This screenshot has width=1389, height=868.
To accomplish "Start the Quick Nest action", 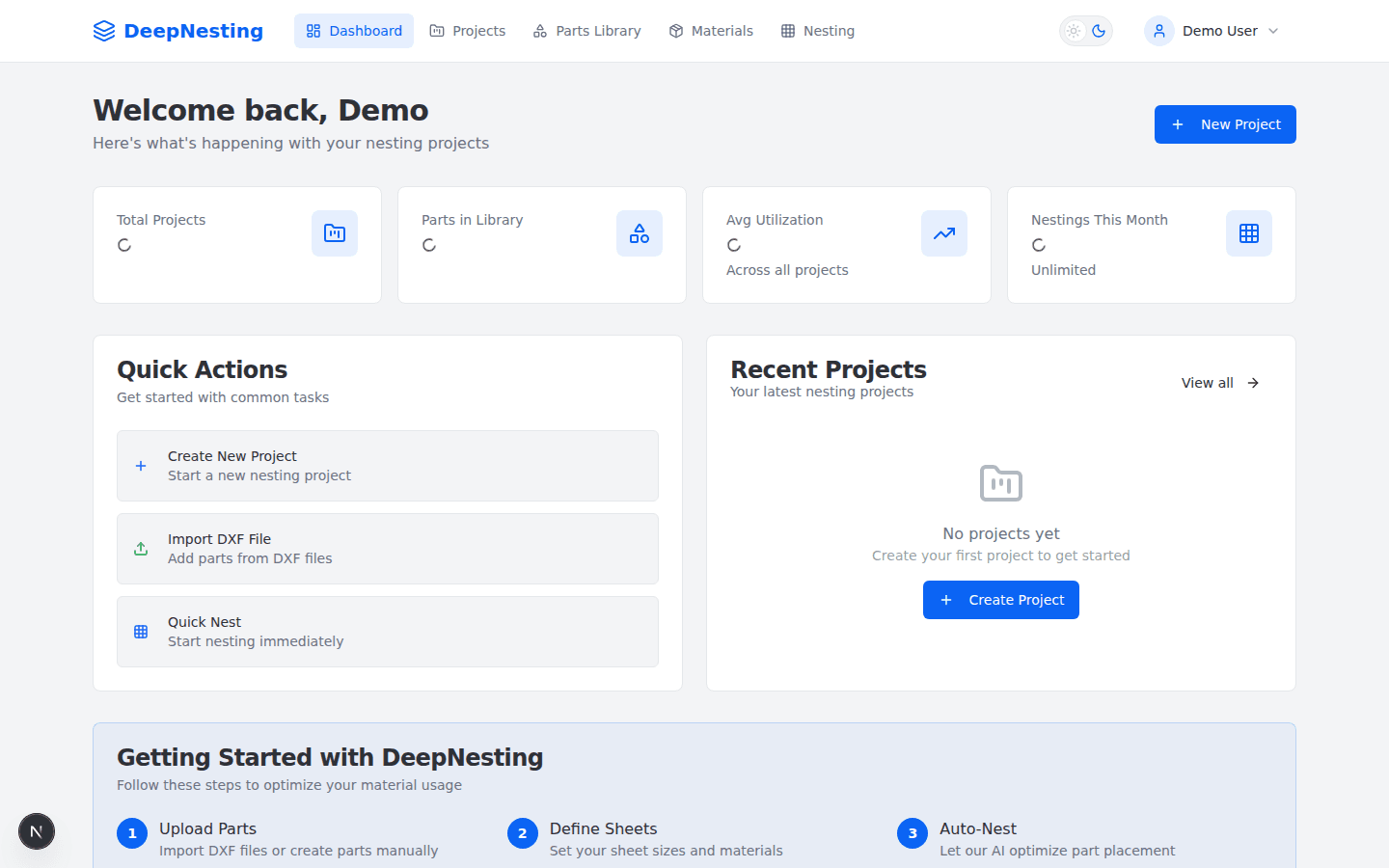I will tap(388, 632).
